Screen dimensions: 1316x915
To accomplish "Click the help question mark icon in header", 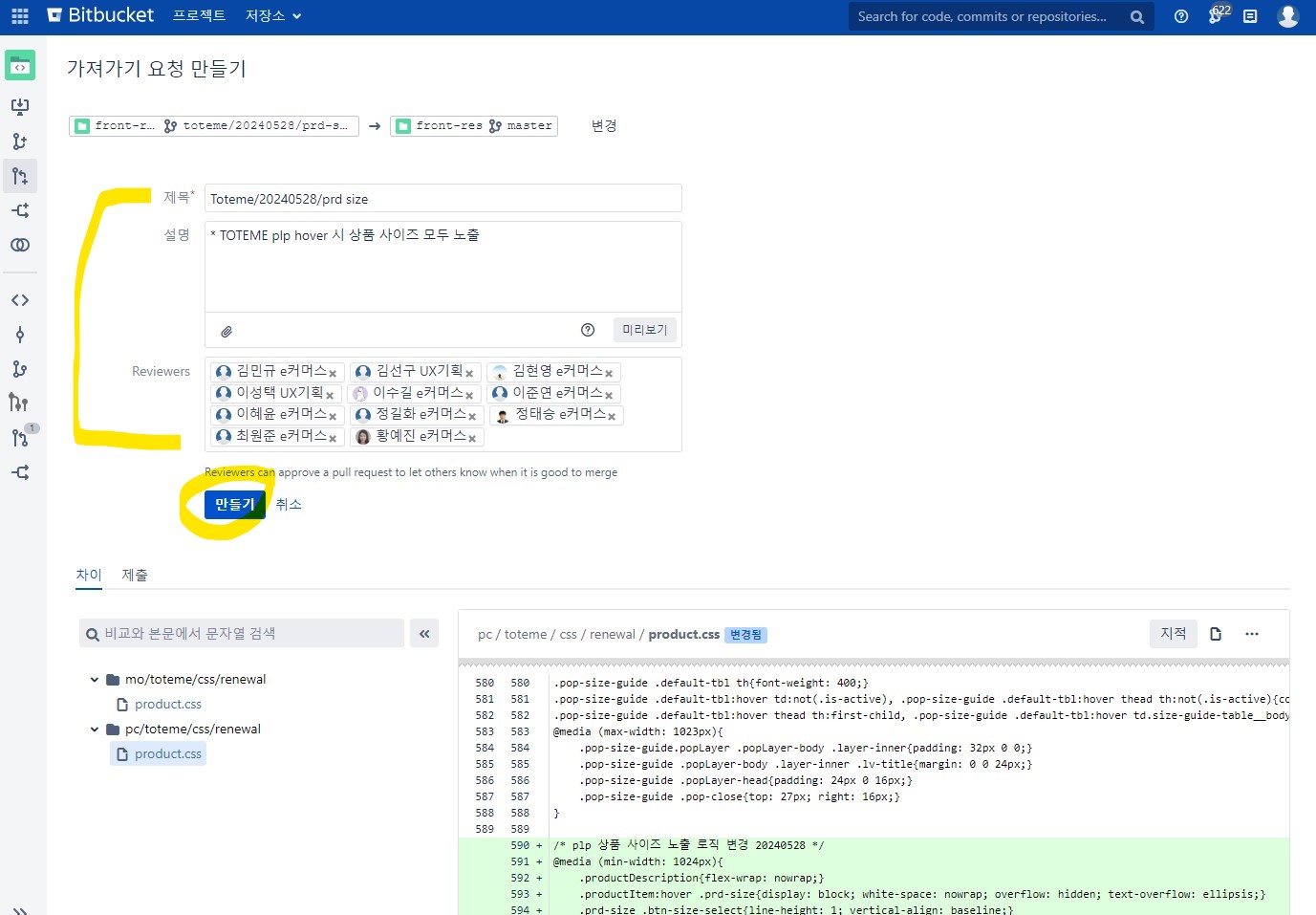I will pyautogui.click(x=1181, y=16).
